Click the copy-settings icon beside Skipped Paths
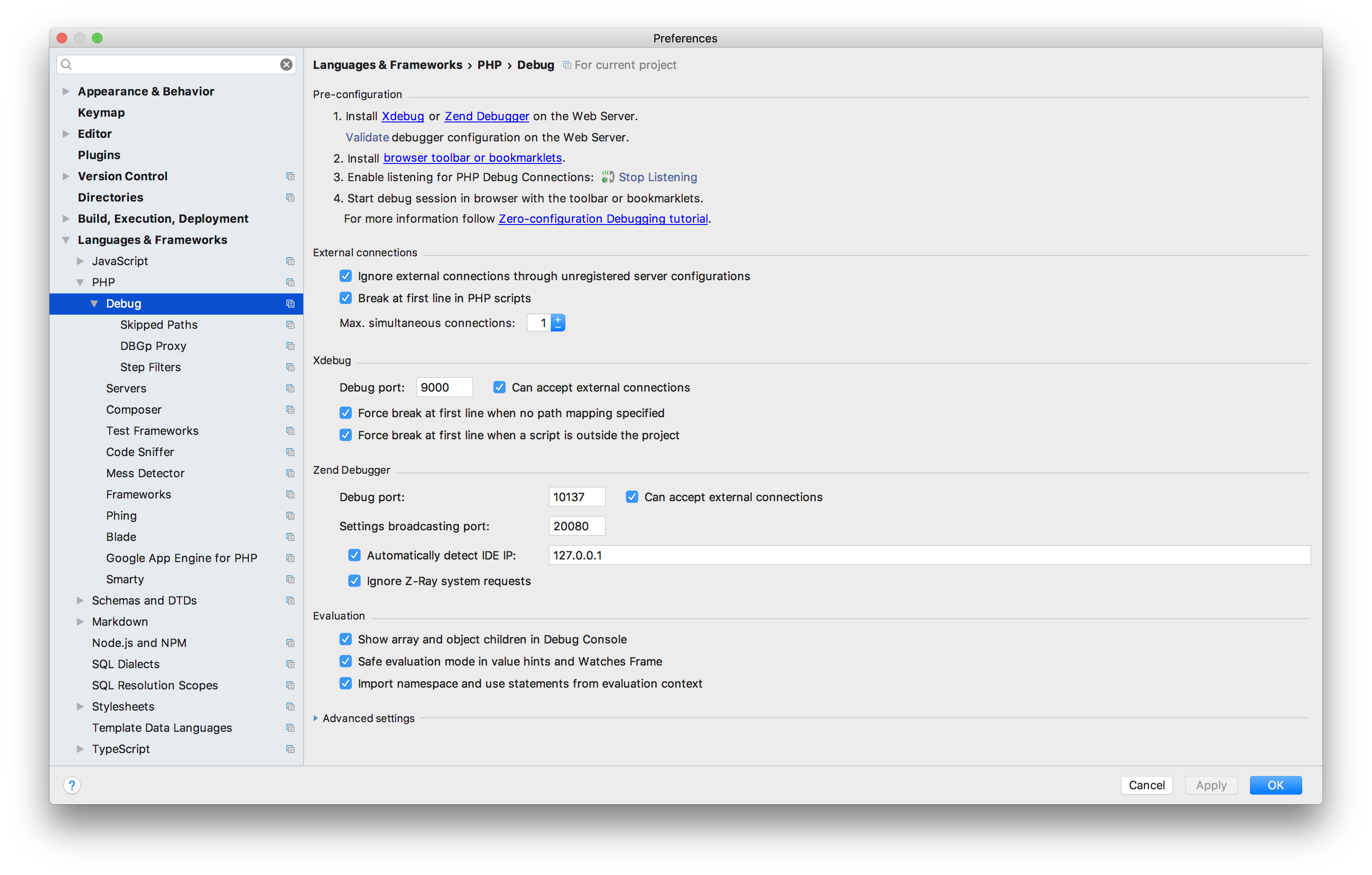The image size is (1372, 875). [x=290, y=325]
